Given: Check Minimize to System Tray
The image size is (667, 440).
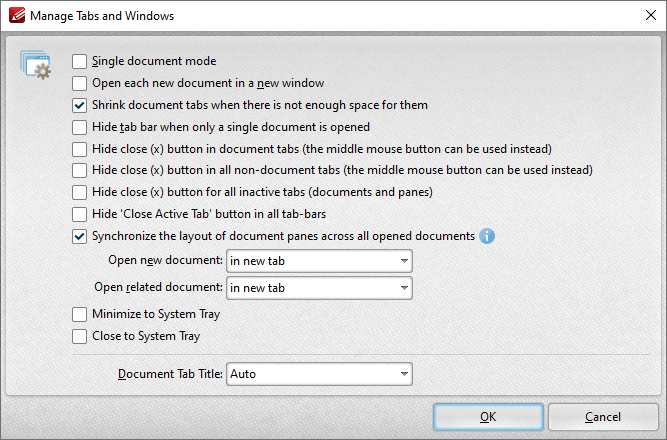Looking at the screenshot, I should coord(79,314).
